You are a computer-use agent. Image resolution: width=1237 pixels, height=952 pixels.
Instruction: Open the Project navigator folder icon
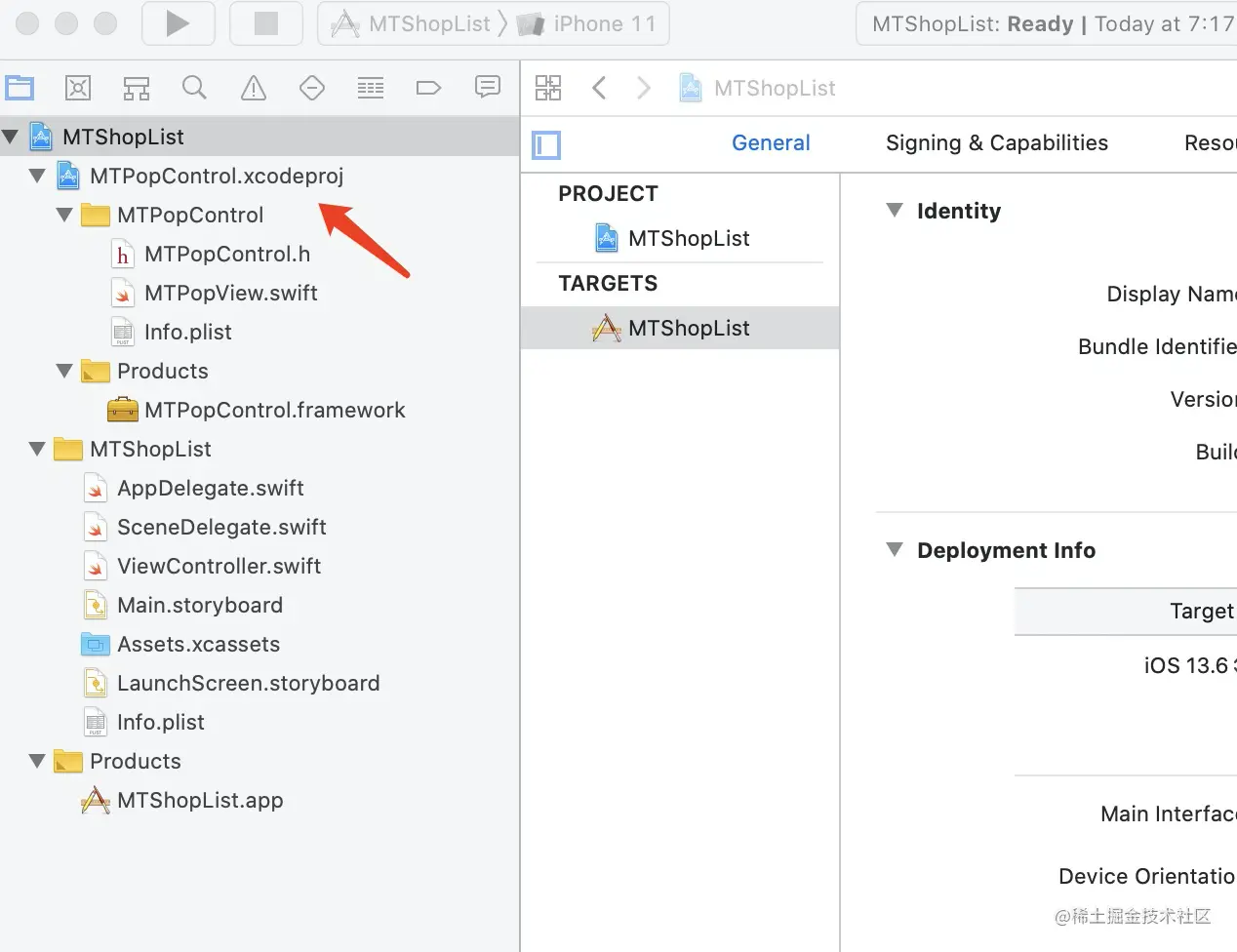click(20, 88)
